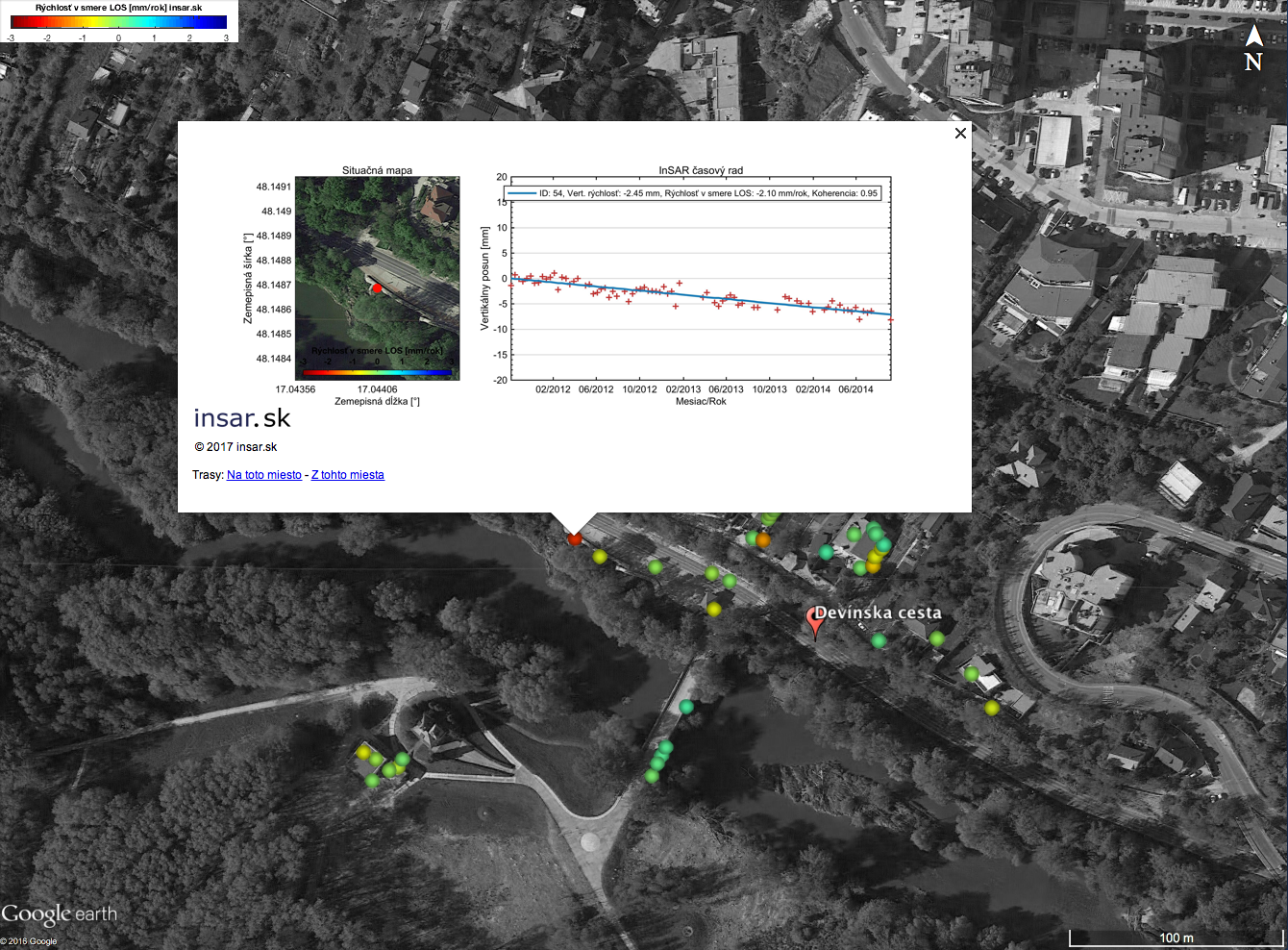This screenshot has width=1288, height=950.
Task: Select the yellow marker right beside the red marker
Action: (x=600, y=557)
